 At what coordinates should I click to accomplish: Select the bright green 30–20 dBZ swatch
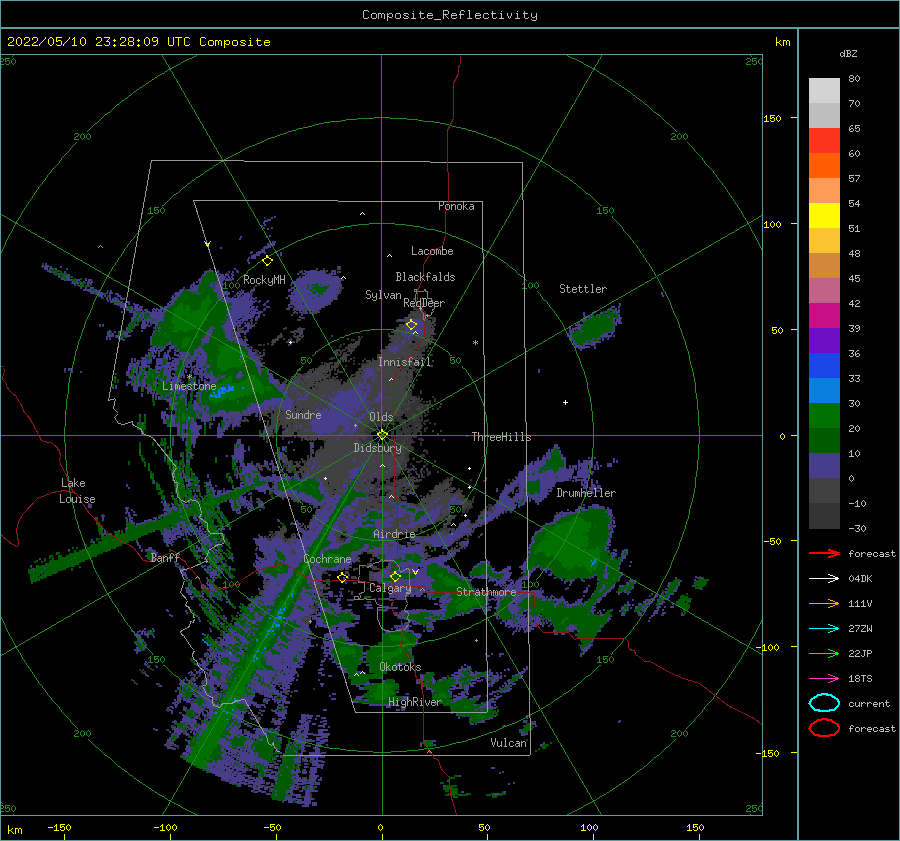[x=824, y=416]
